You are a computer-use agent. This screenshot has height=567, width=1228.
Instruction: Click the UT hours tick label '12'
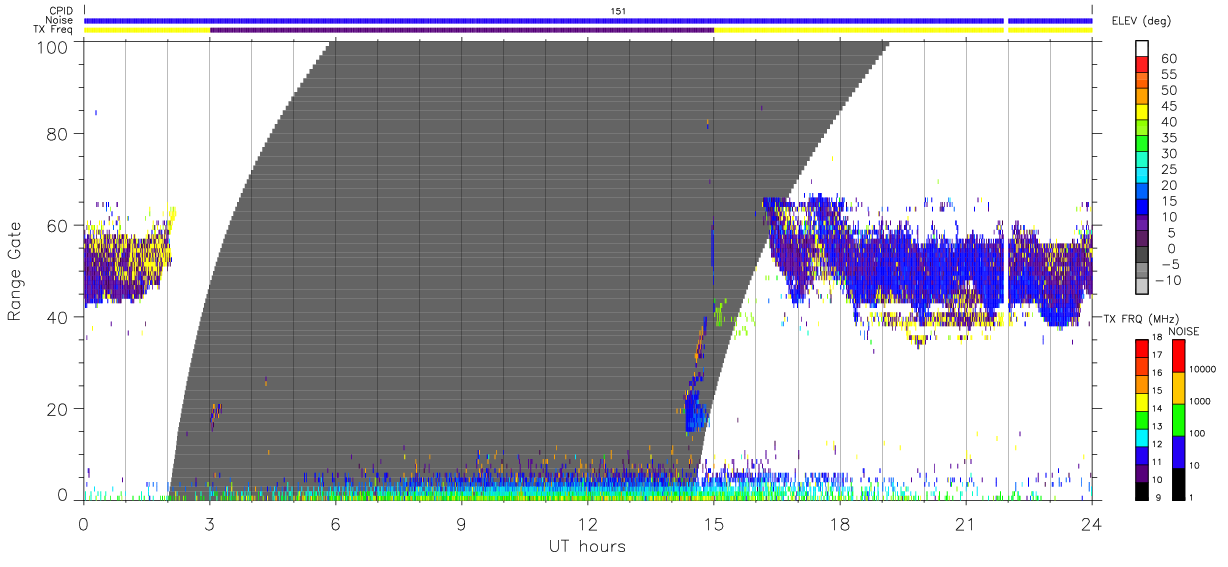coord(587,523)
